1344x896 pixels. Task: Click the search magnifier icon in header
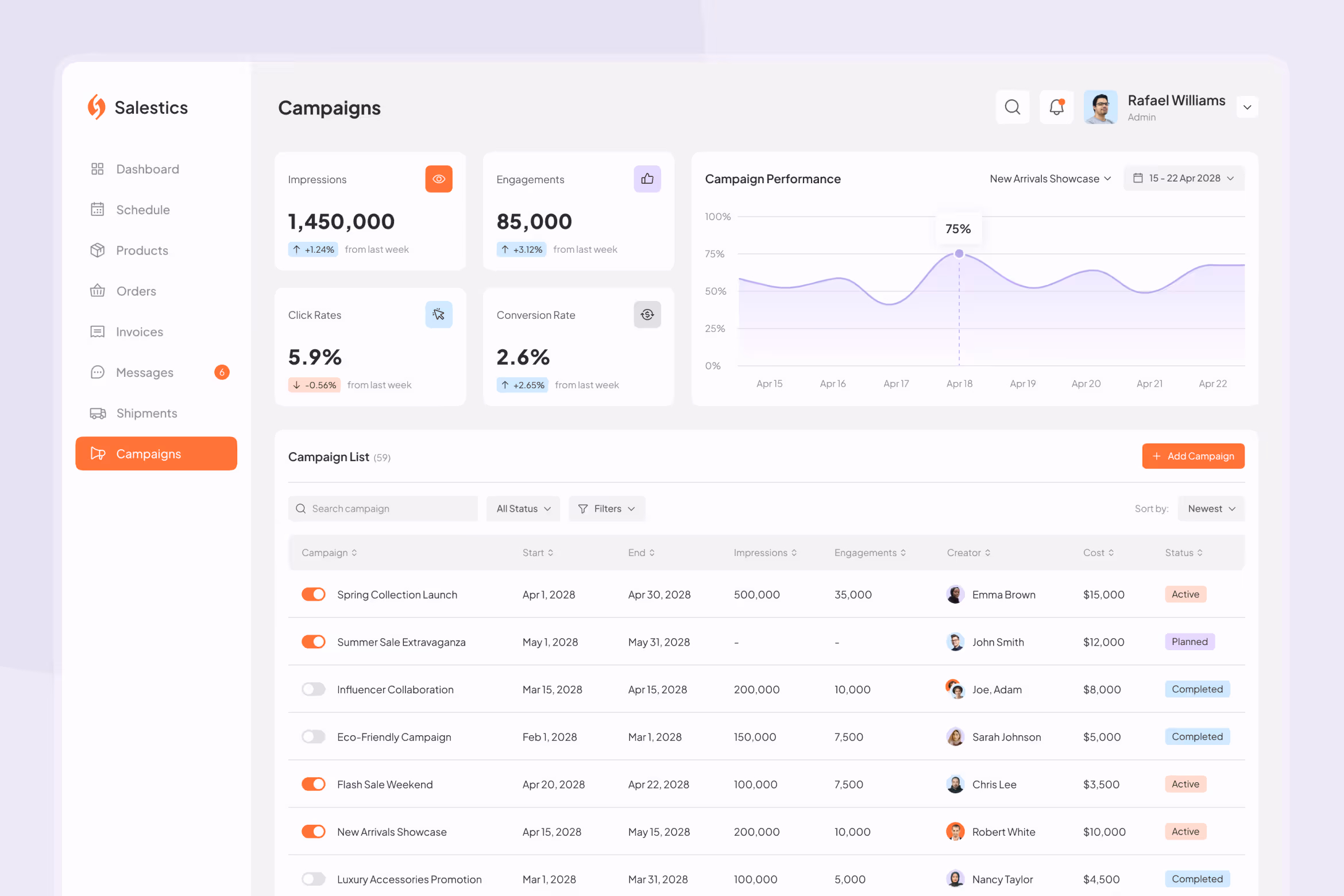click(1012, 107)
